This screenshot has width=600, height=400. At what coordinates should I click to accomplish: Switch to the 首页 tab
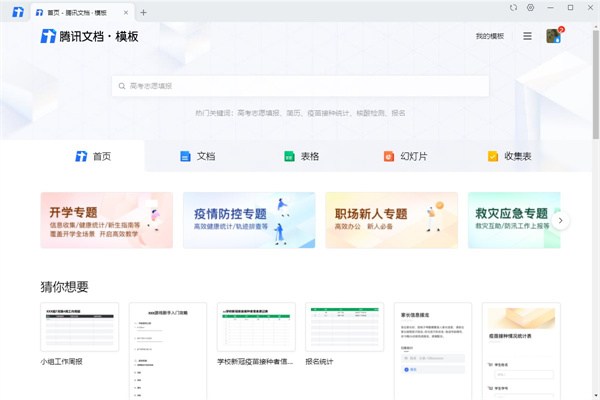coord(93,156)
